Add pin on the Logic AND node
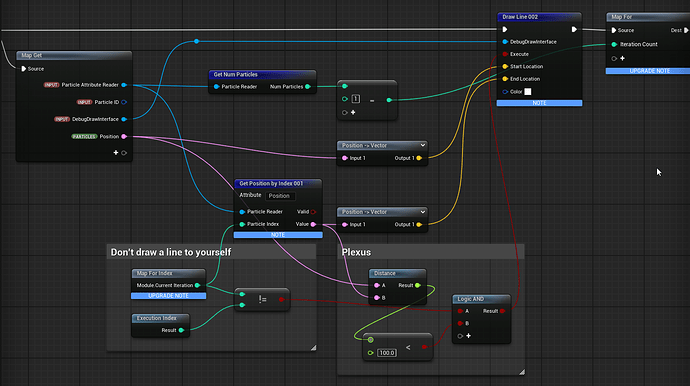 [468, 336]
